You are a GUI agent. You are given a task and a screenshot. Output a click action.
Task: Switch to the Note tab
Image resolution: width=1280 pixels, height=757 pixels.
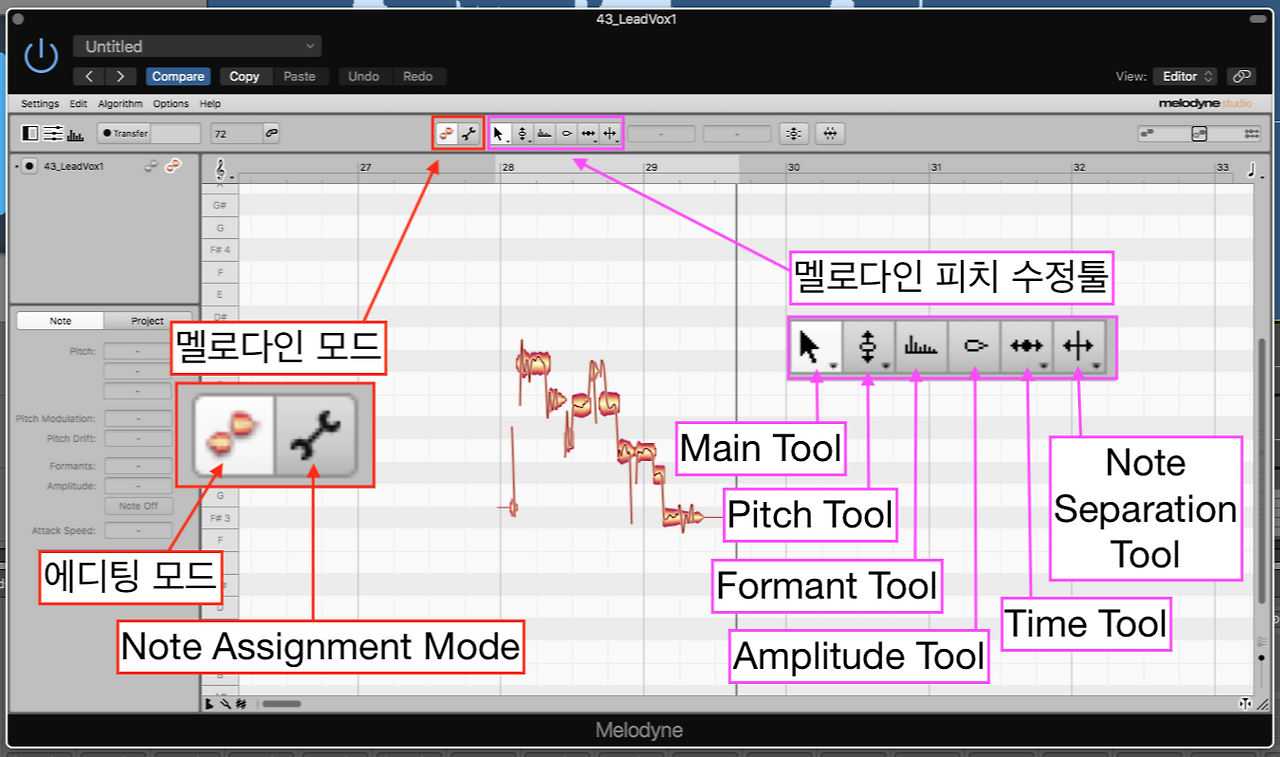(x=60, y=321)
